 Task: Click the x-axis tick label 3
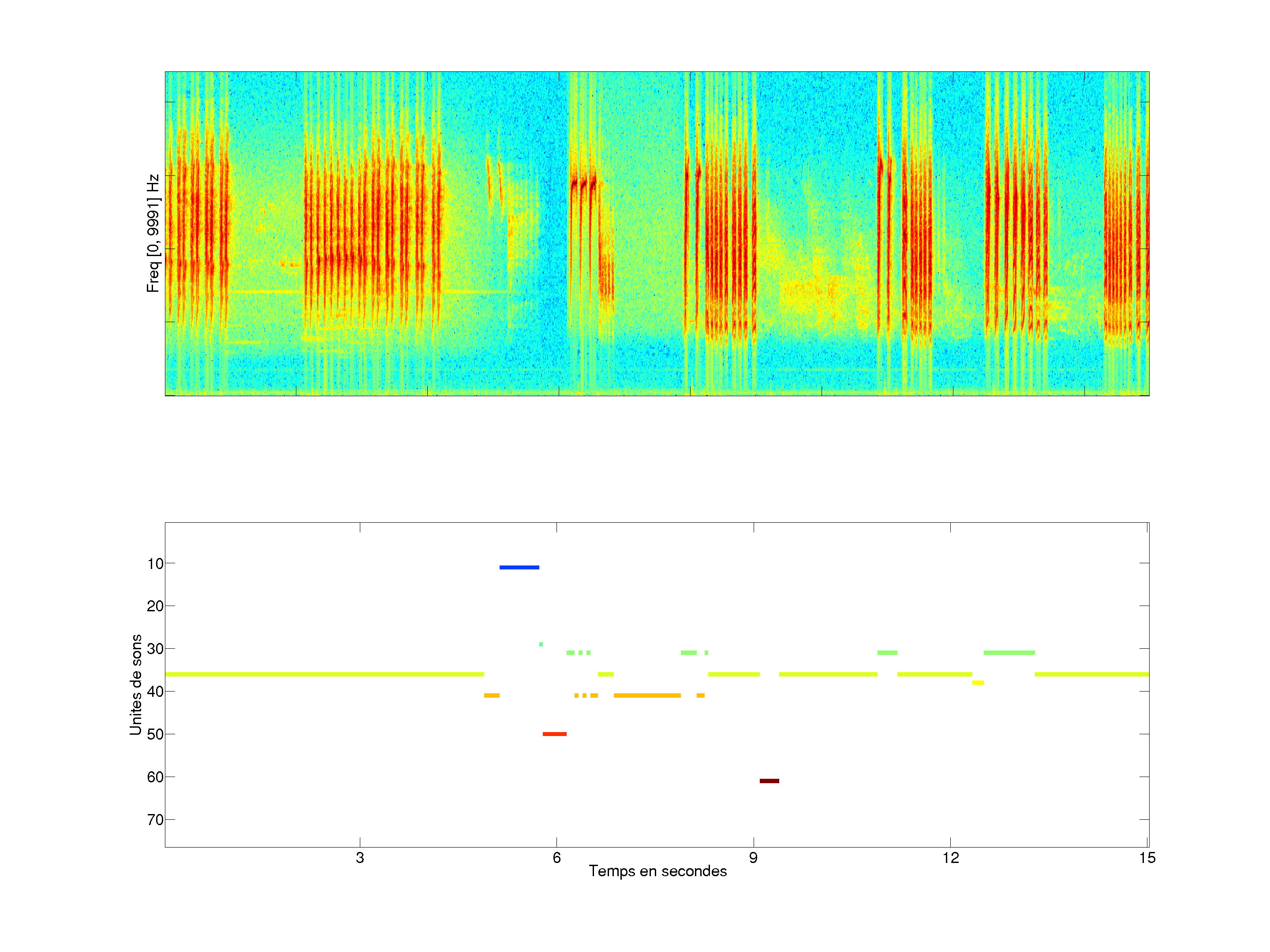[x=360, y=858]
